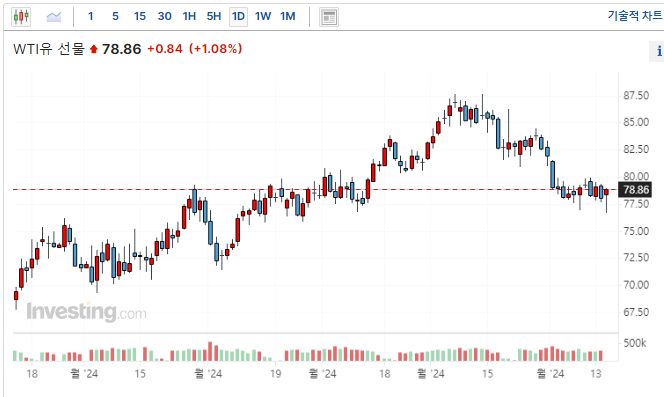Select the 1W interval
Screen dimensions: 664x397
(x=263, y=17)
